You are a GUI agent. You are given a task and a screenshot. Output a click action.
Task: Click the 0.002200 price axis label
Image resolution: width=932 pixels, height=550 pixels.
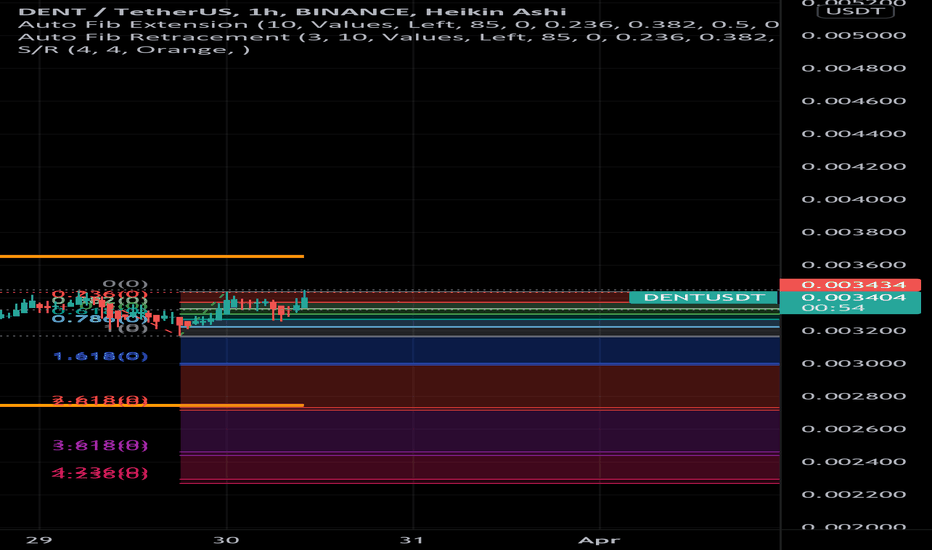pos(854,494)
